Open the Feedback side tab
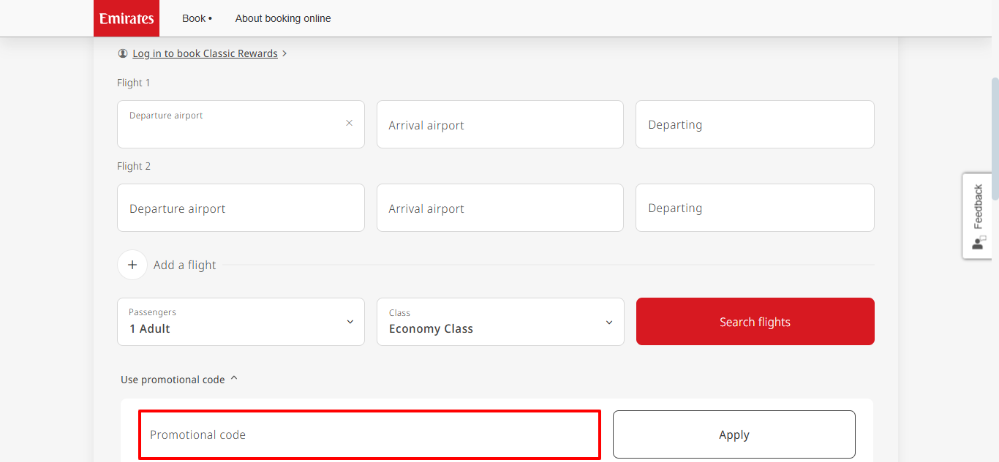This screenshot has width=999, height=462. [977, 216]
